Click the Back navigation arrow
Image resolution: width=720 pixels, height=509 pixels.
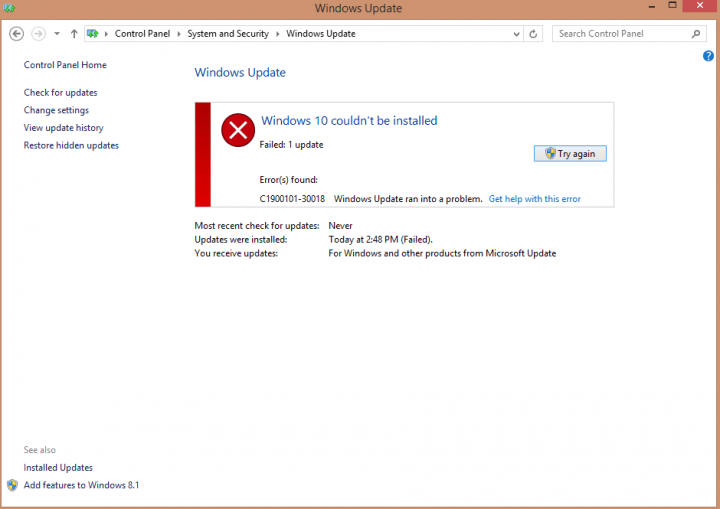pos(17,34)
